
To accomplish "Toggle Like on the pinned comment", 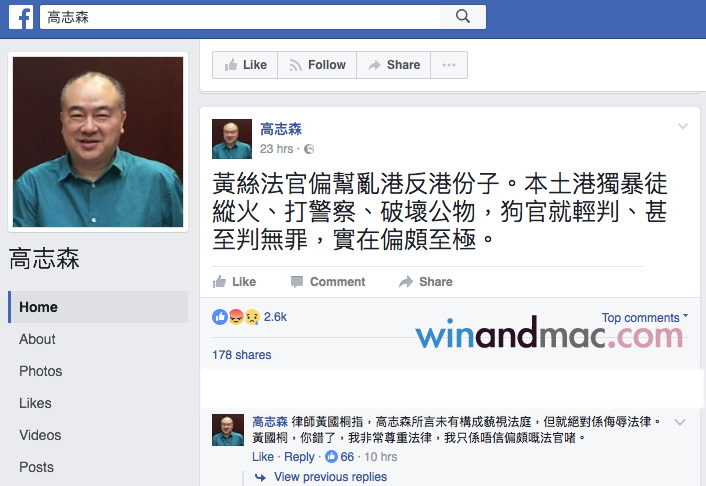I will pos(262,457).
